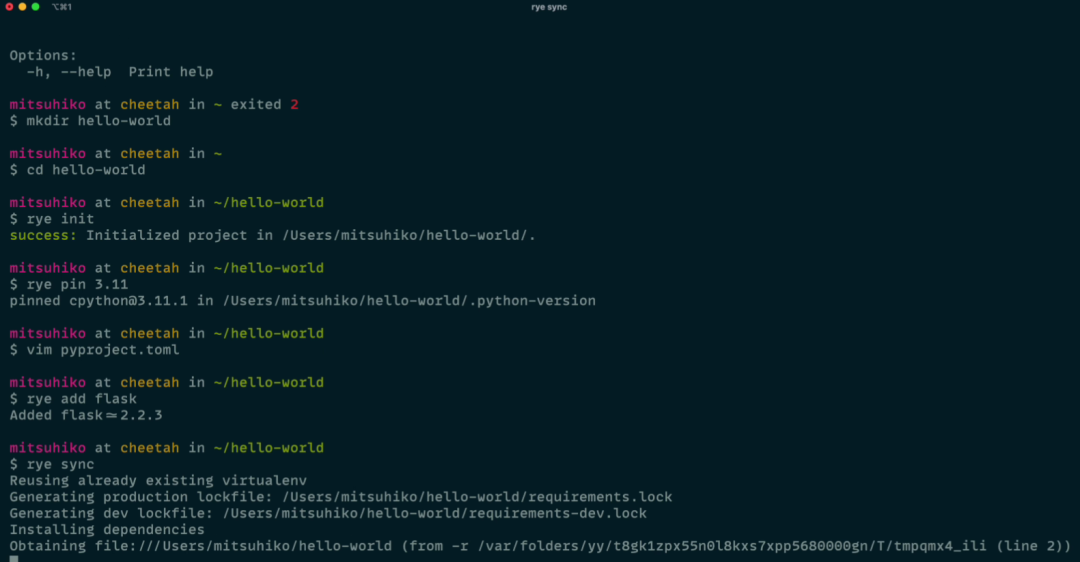Click the green 'success:' label
Screen dimensions: 1080x562
(x=43, y=236)
